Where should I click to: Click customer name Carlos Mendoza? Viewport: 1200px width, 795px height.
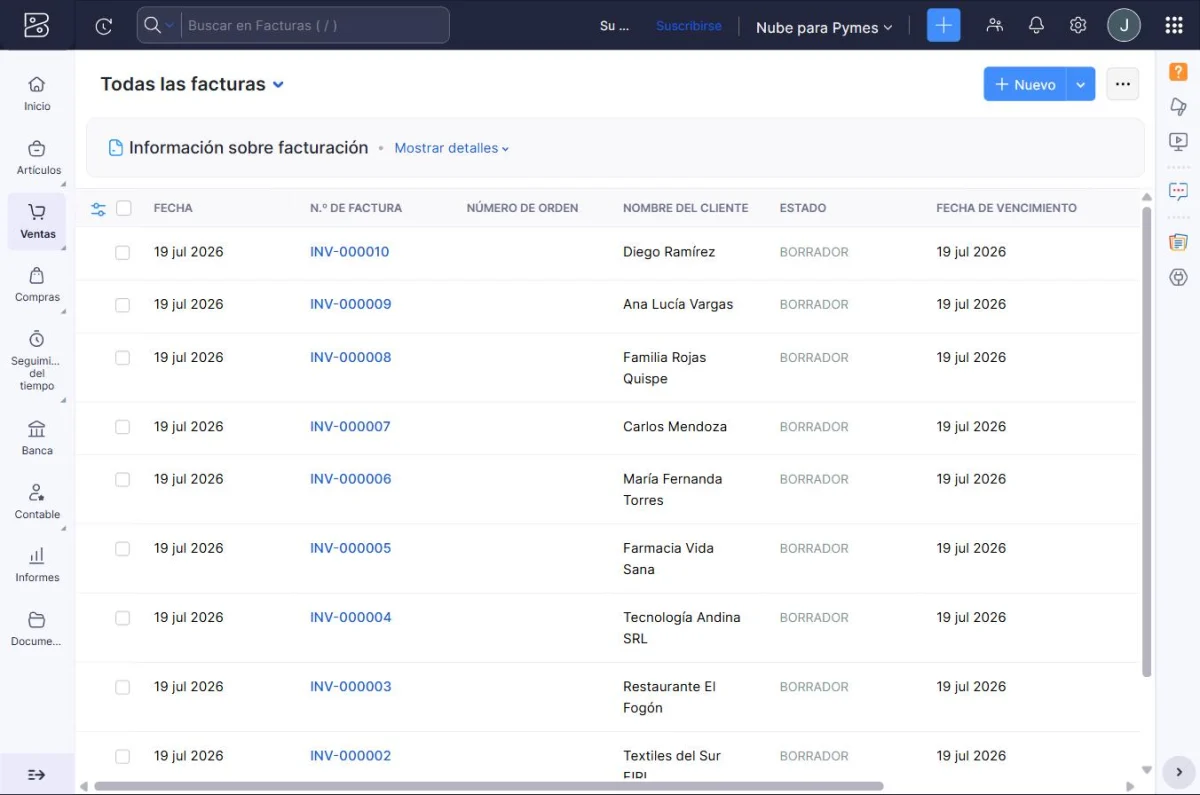(675, 426)
